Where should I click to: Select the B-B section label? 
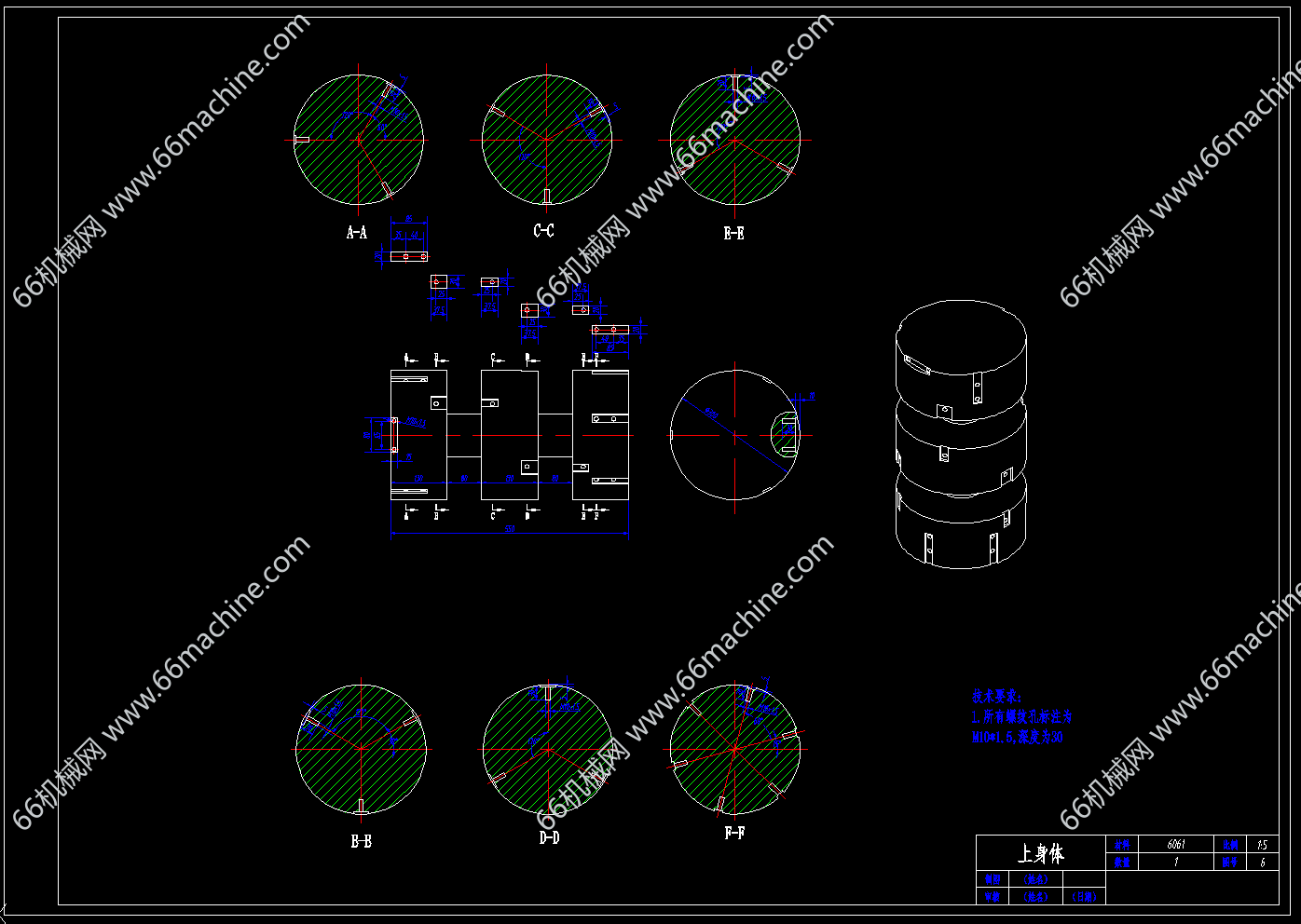[x=361, y=841]
